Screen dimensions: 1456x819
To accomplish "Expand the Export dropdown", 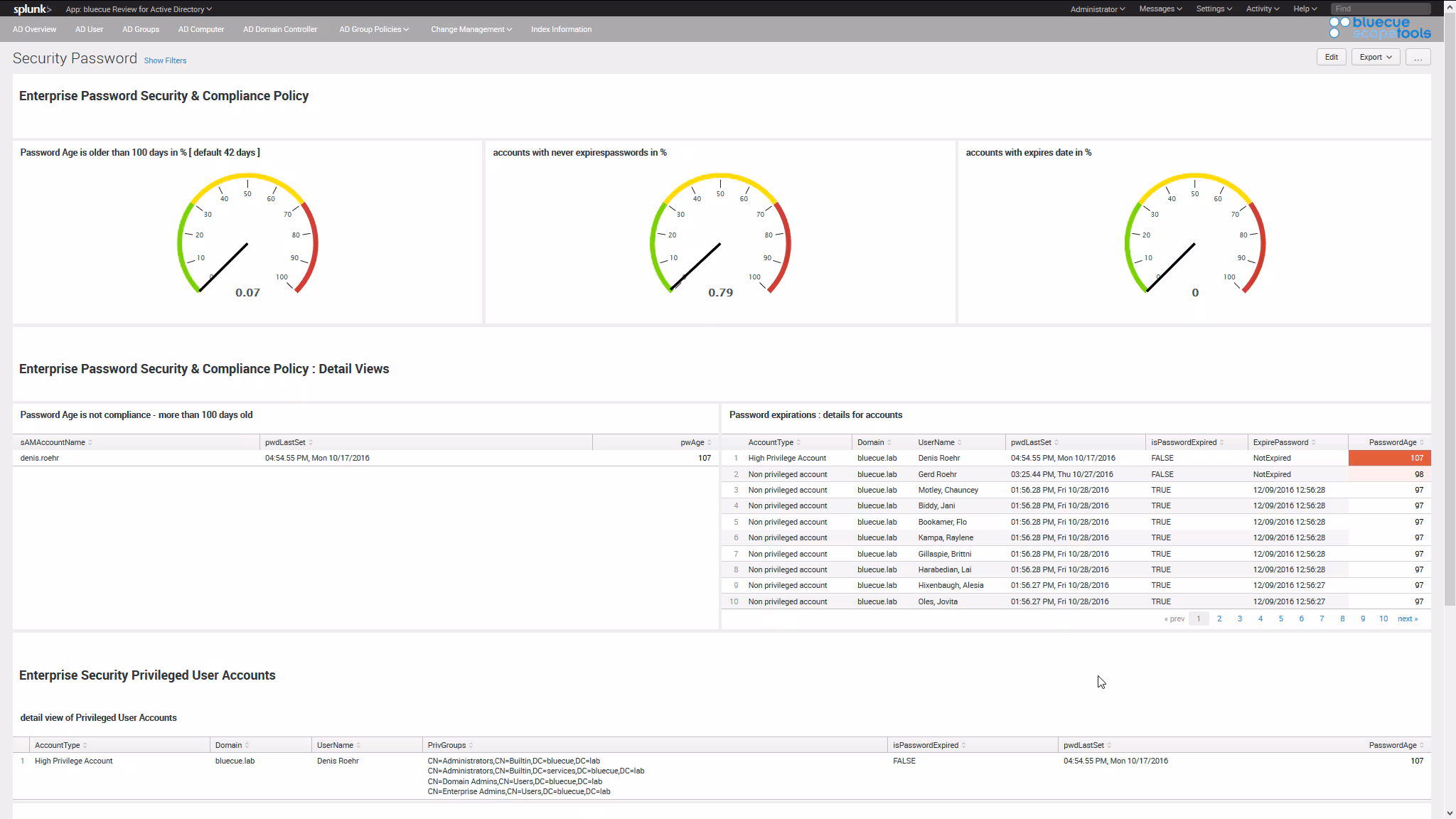I will (x=1375, y=58).
